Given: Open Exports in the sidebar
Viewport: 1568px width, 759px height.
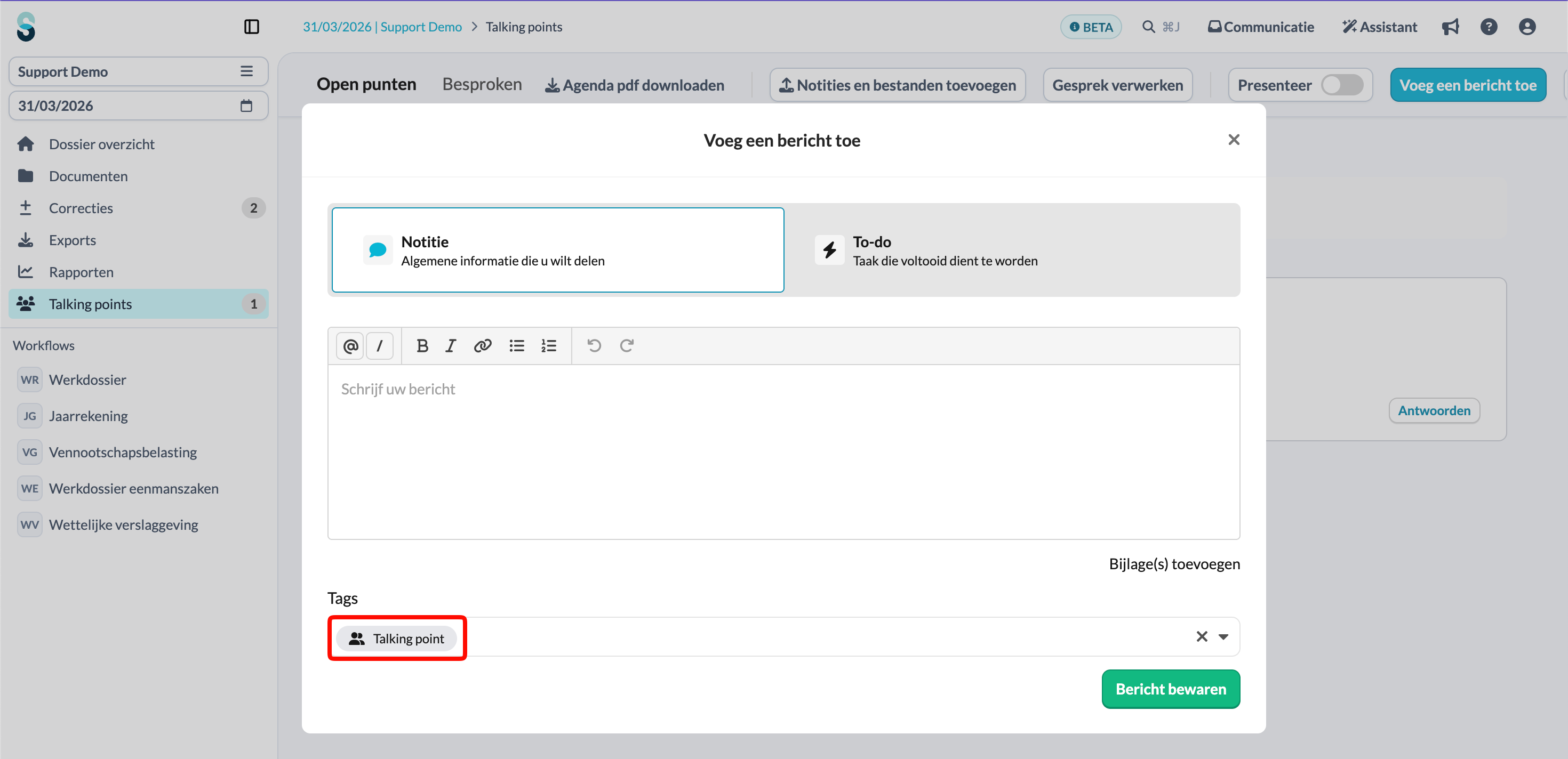Looking at the screenshot, I should click(x=139, y=240).
